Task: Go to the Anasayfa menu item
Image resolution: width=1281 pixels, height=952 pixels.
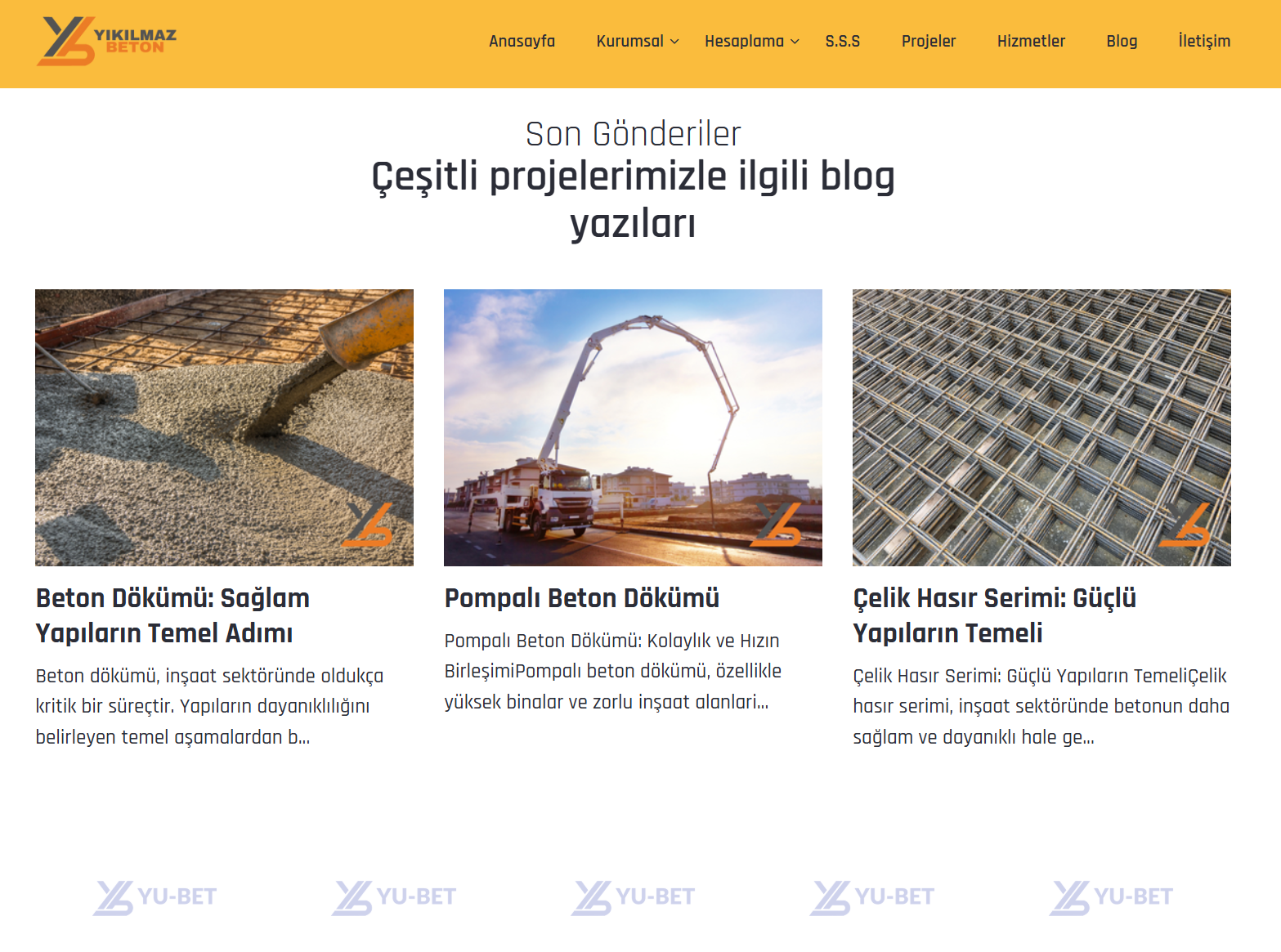Action: [x=522, y=41]
